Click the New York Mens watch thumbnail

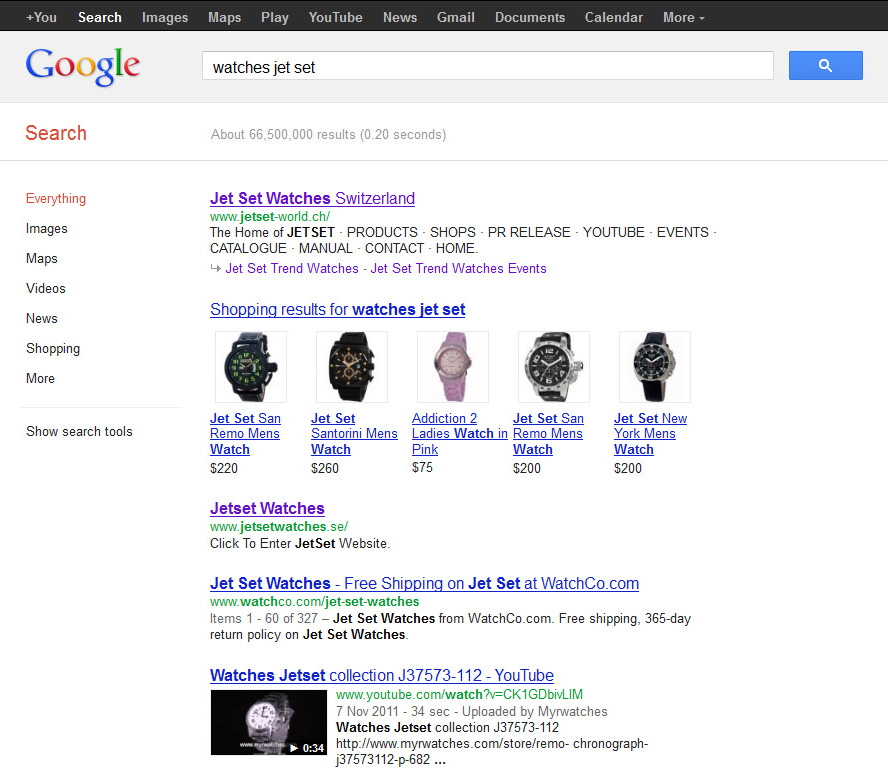(655, 367)
